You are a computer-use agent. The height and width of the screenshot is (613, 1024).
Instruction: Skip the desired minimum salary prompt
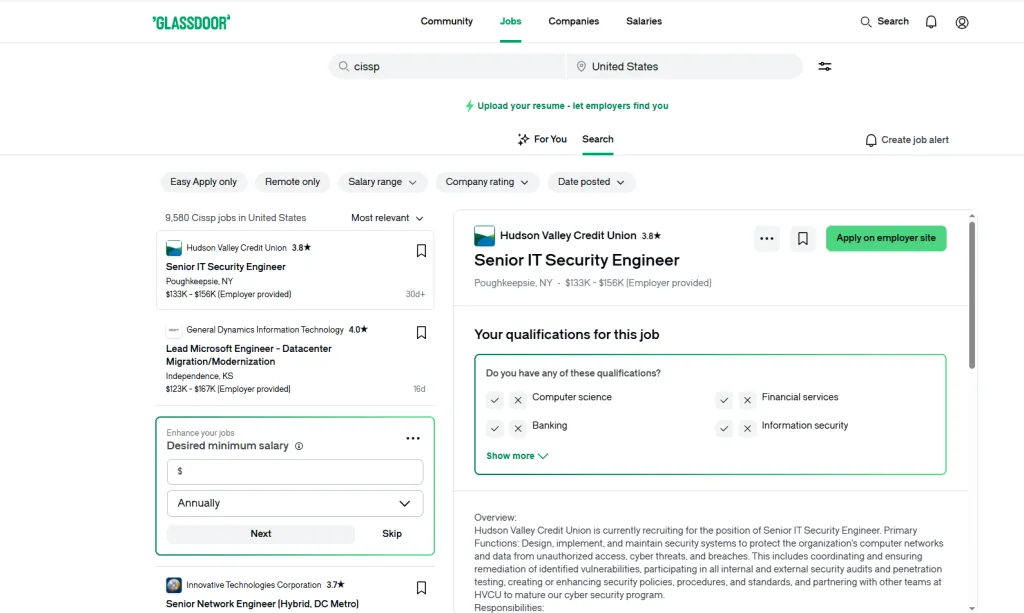pyautogui.click(x=392, y=534)
